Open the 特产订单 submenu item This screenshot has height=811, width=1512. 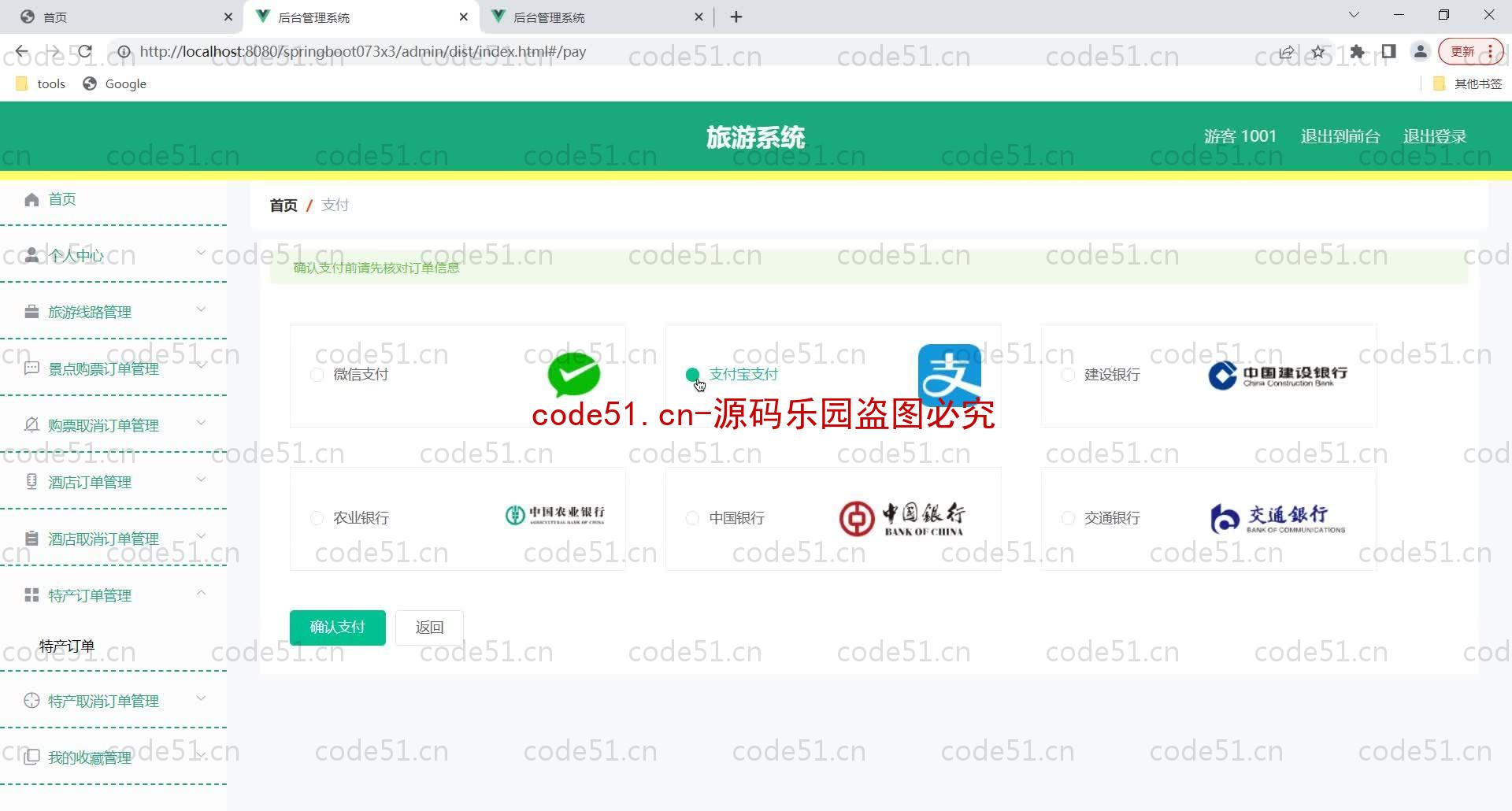[67, 646]
